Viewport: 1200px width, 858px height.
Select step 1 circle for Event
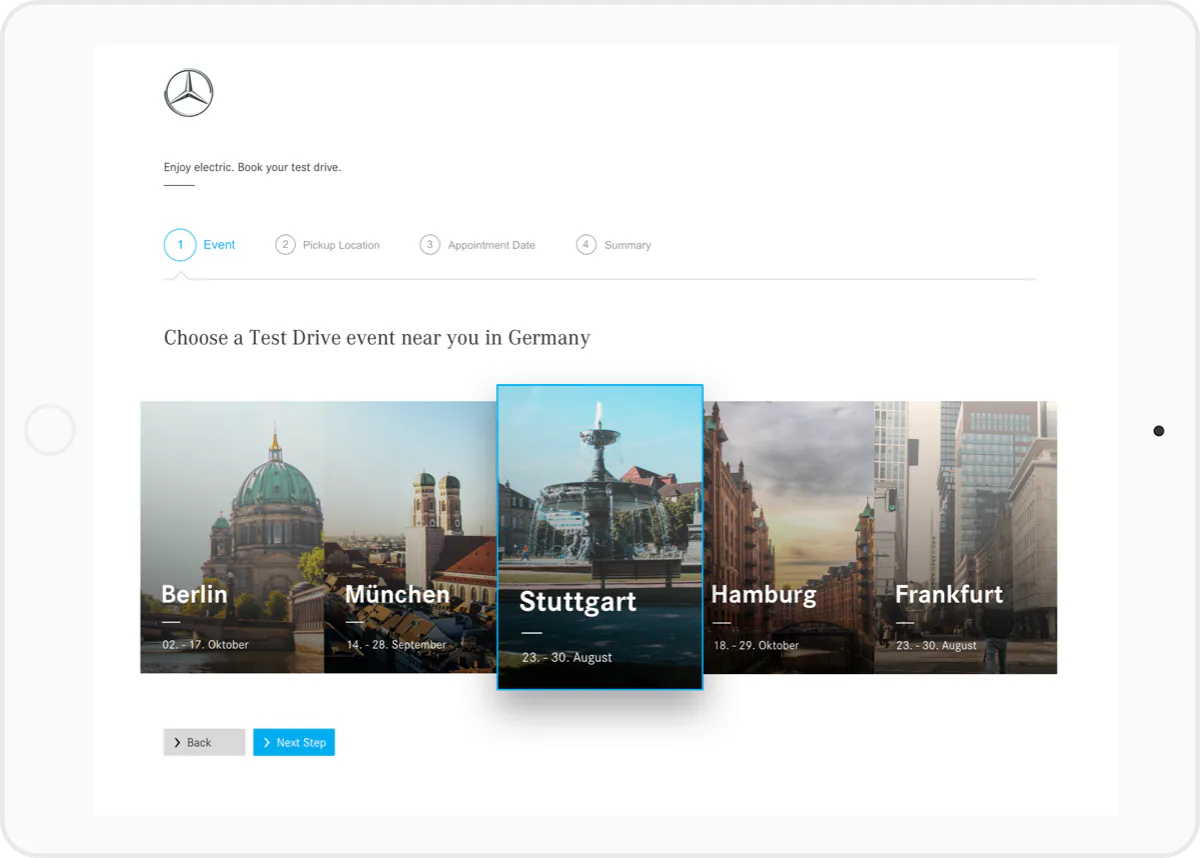coord(180,245)
